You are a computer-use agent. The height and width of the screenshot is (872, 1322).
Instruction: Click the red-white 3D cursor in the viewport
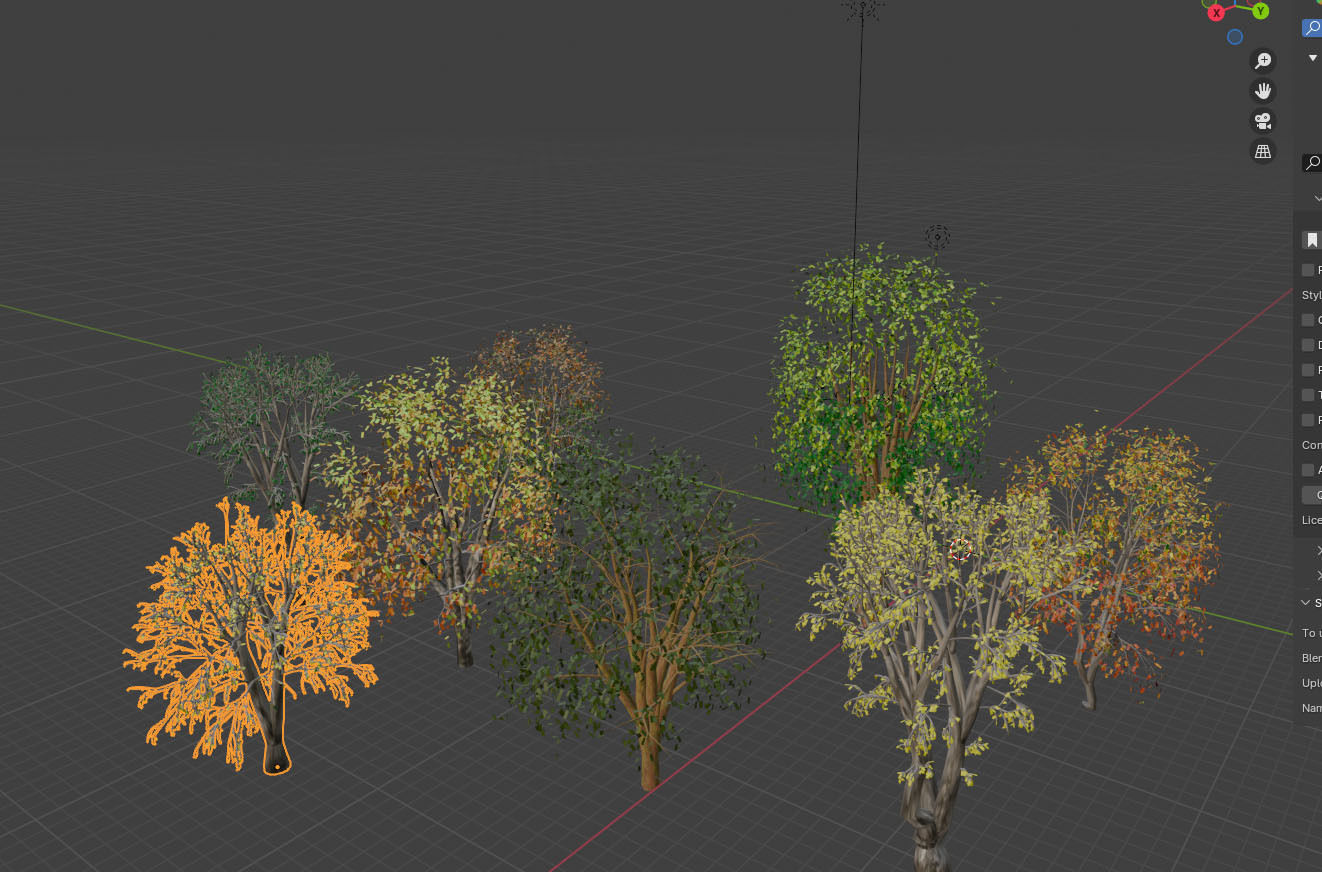click(x=960, y=549)
